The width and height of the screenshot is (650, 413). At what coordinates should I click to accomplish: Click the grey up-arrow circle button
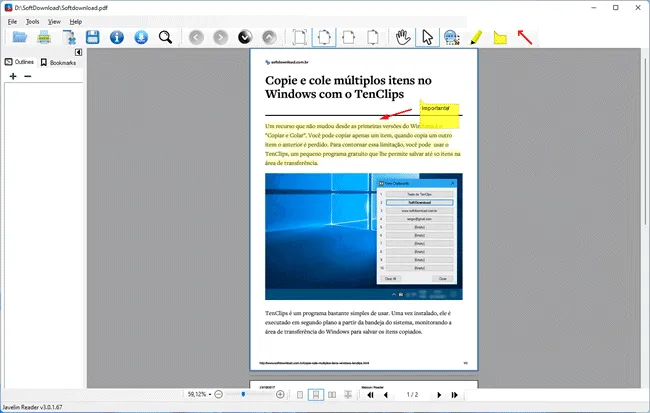click(x=269, y=38)
